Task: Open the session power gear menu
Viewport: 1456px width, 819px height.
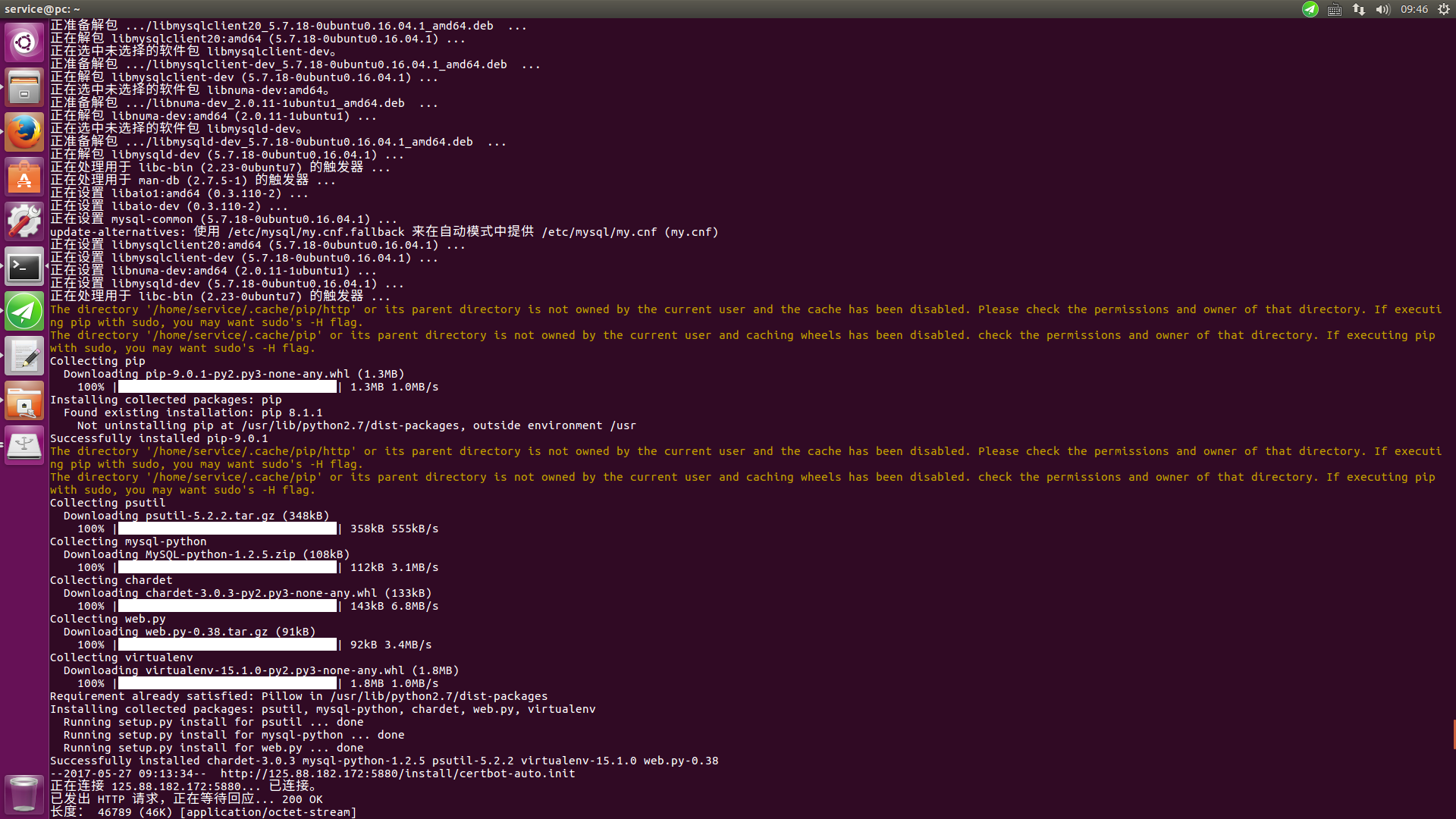Action: click(1444, 9)
